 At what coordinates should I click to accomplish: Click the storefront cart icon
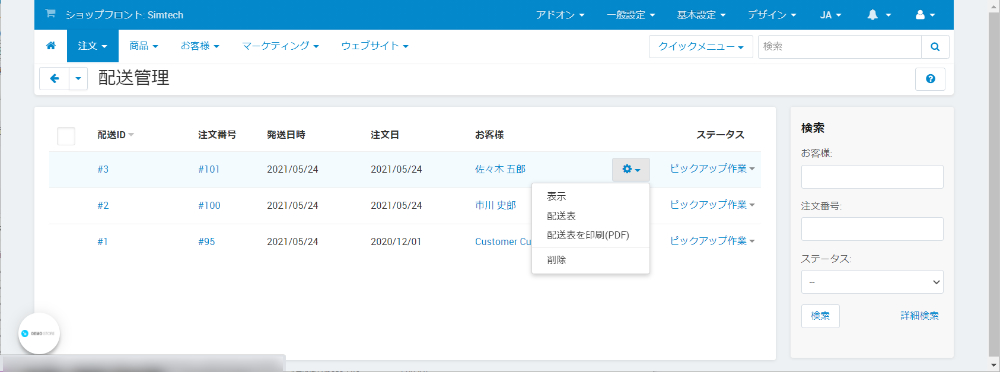(x=50, y=14)
